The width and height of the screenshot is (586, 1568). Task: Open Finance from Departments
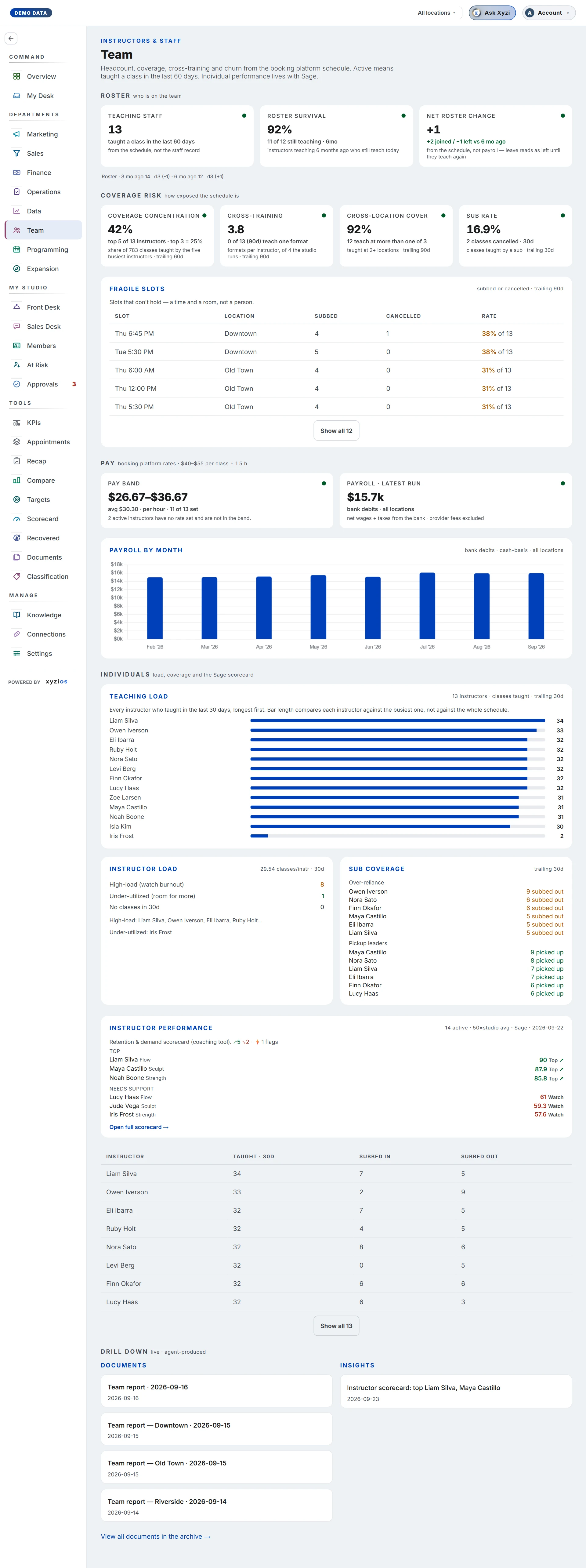click(x=43, y=173)
